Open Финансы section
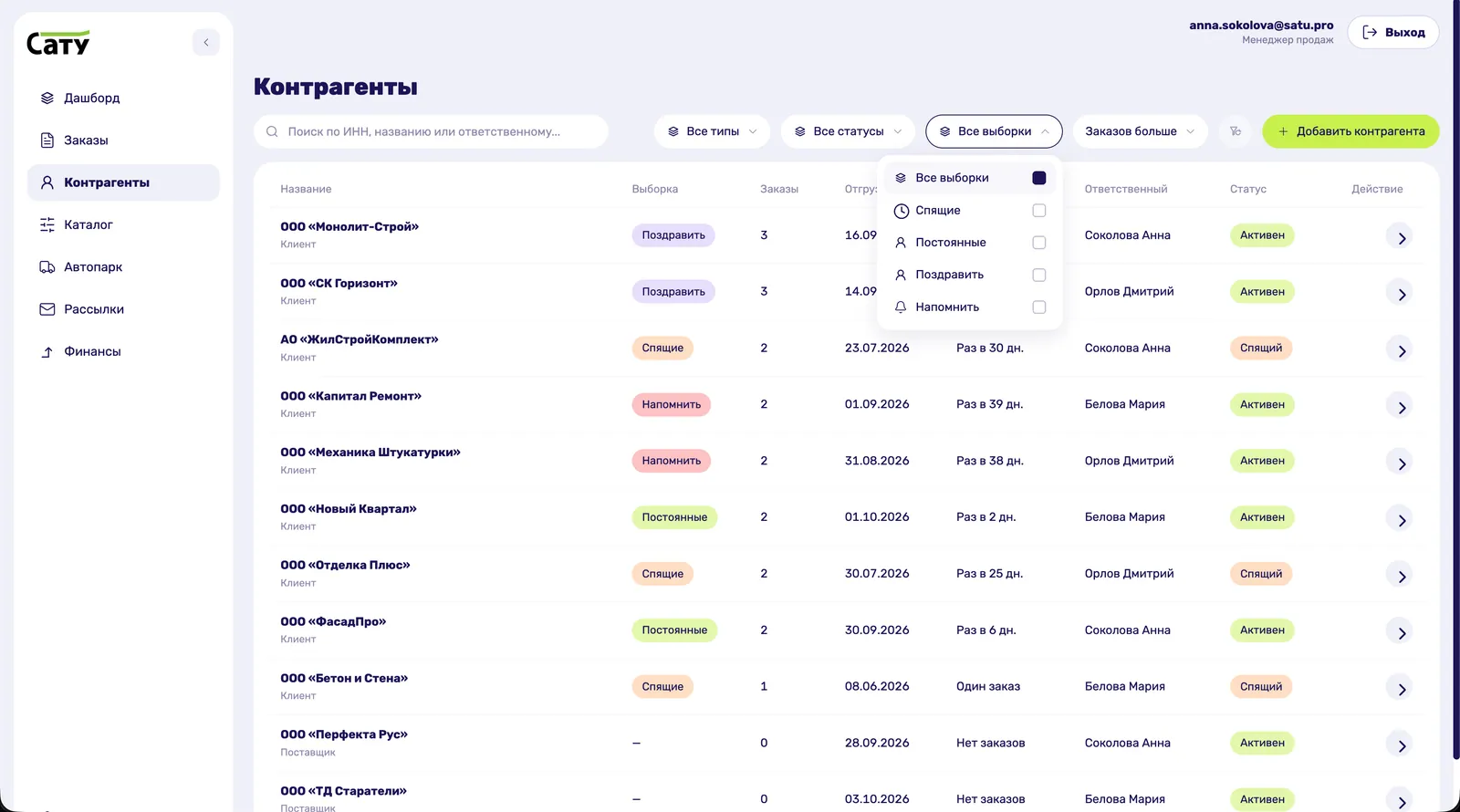This screenshot has height=812, width=1460. (x=123, y=351)
